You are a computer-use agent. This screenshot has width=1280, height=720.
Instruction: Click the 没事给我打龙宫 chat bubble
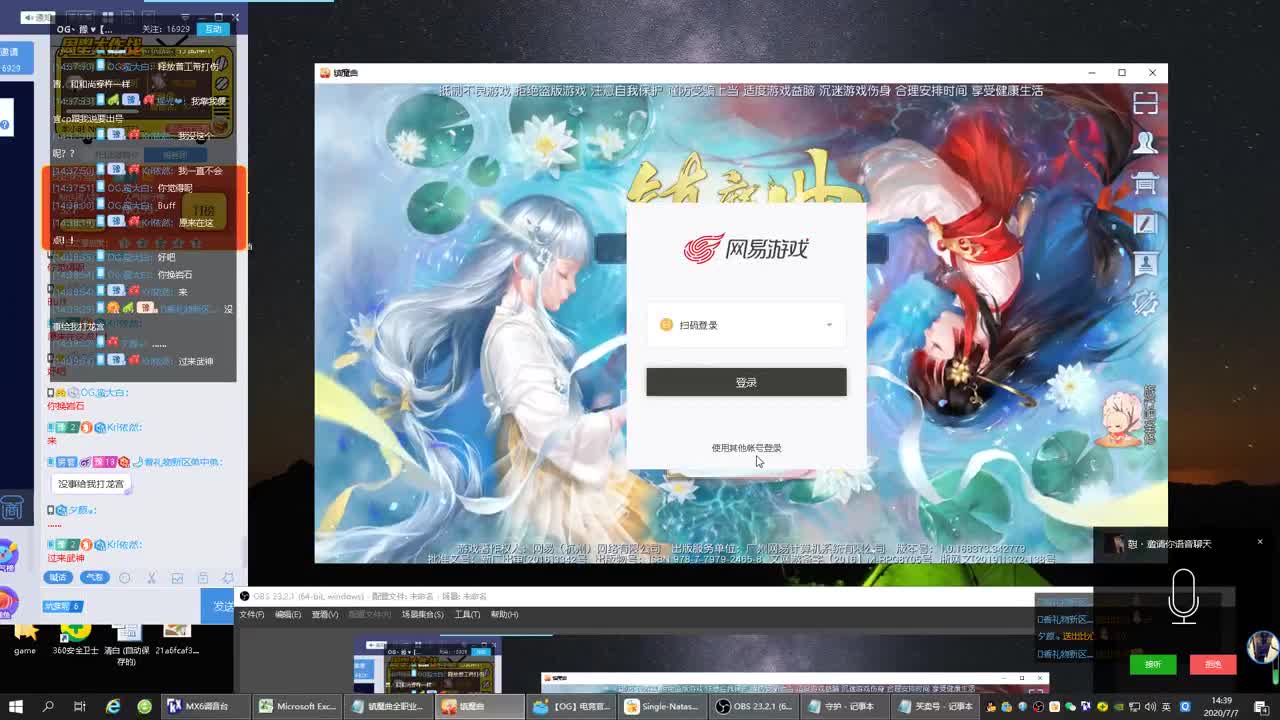[91, 484]
